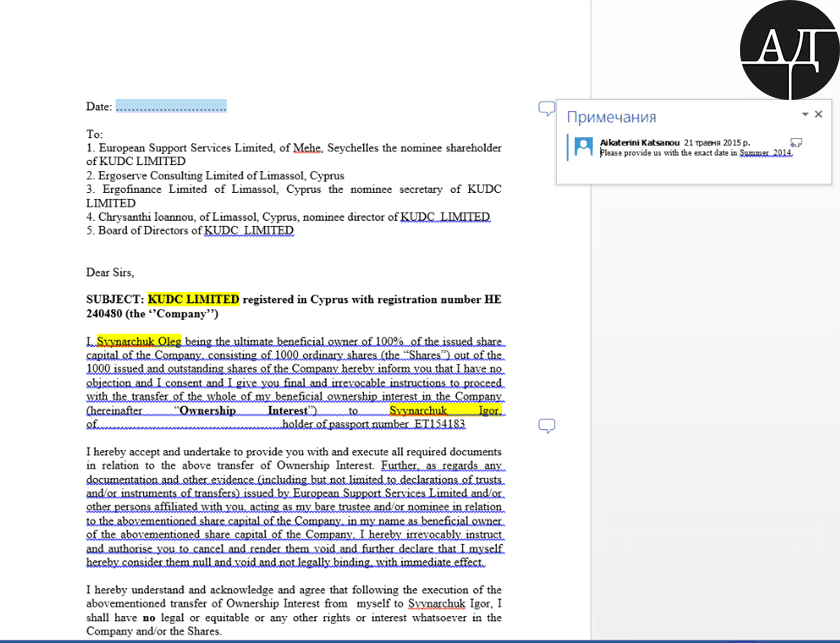840x643 pixels.
Task: Click the comment balloon beside the Date line
Action: click(546, 108)
